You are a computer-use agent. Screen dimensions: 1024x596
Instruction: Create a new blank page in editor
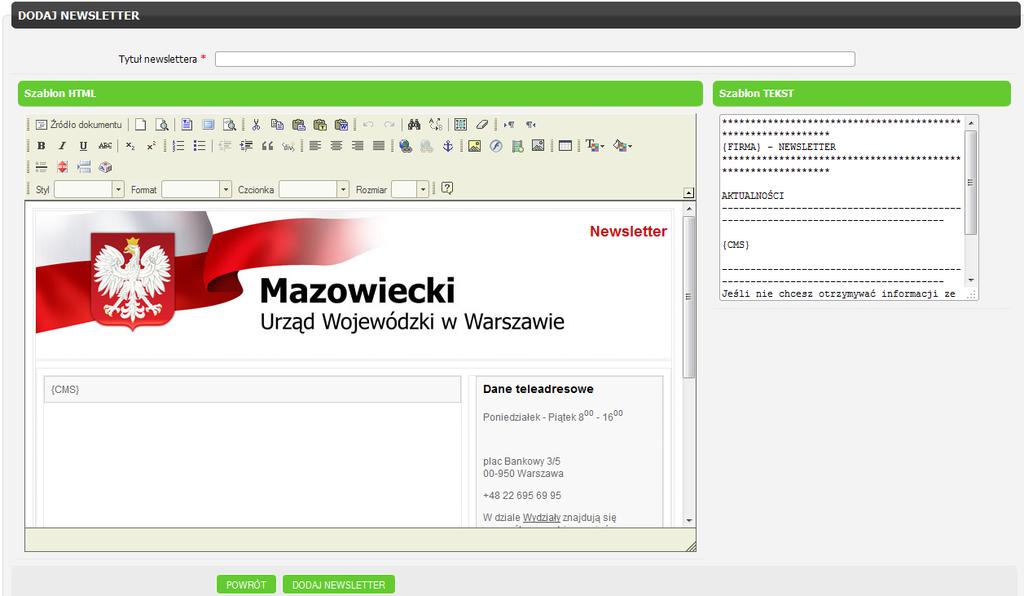click(140, 125)
